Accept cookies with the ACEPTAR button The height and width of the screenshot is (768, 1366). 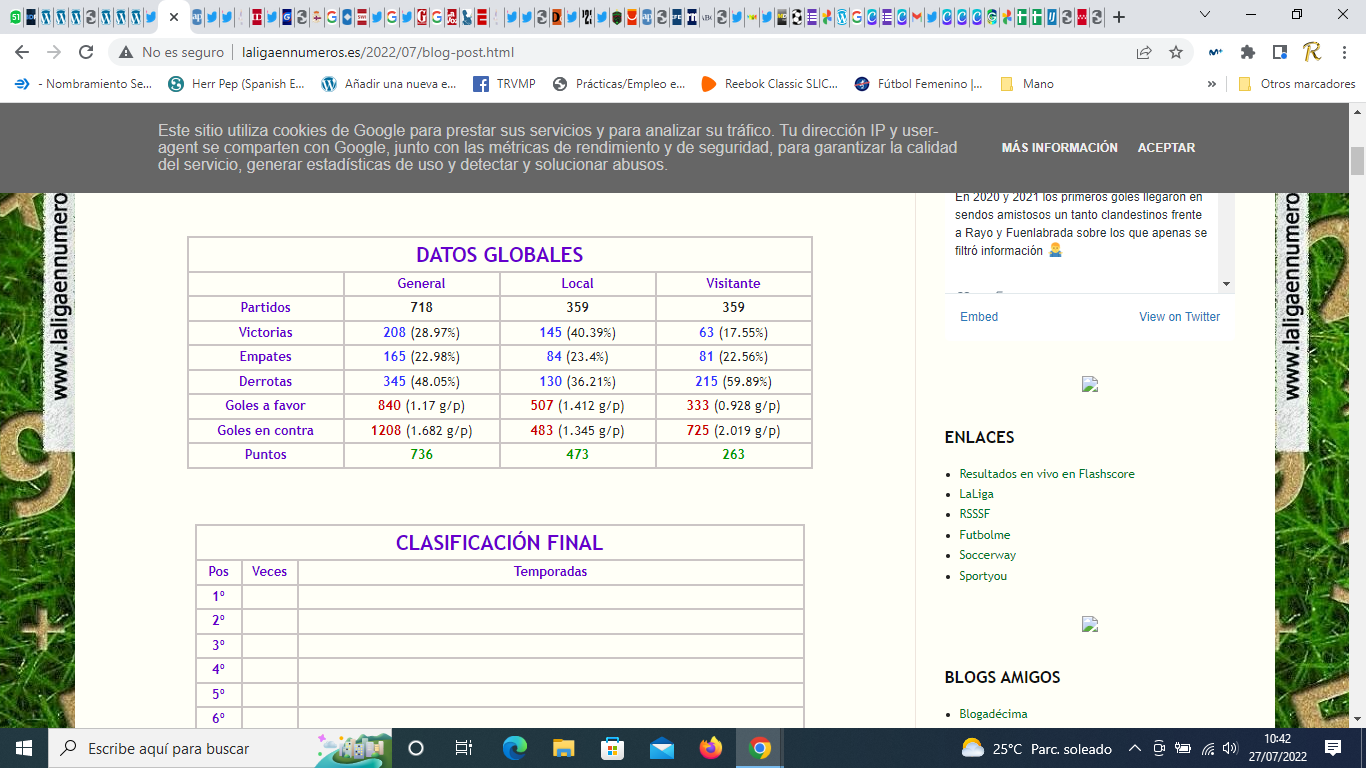1166,147
